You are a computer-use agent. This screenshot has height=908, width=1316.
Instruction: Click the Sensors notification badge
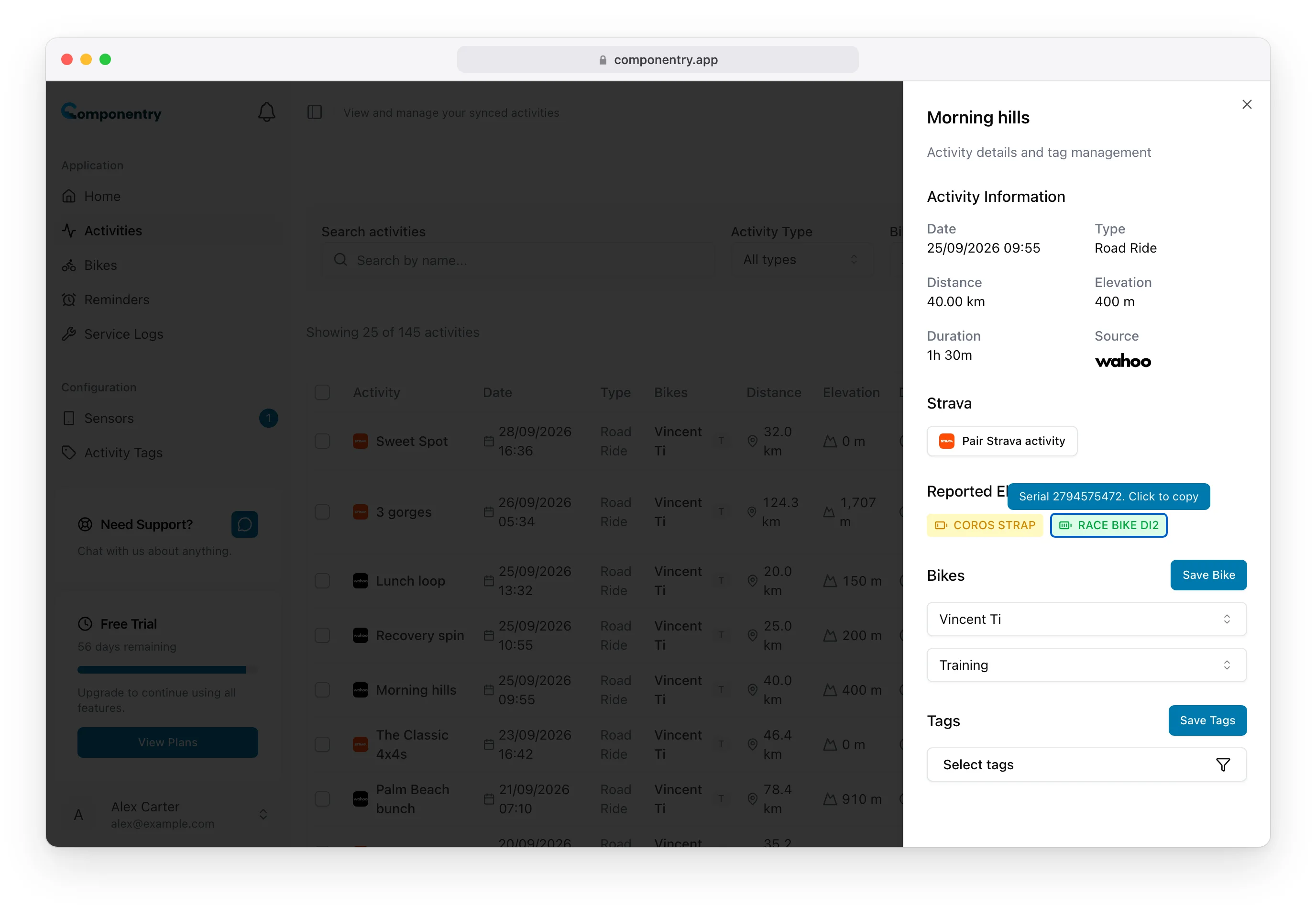[268, 418]
